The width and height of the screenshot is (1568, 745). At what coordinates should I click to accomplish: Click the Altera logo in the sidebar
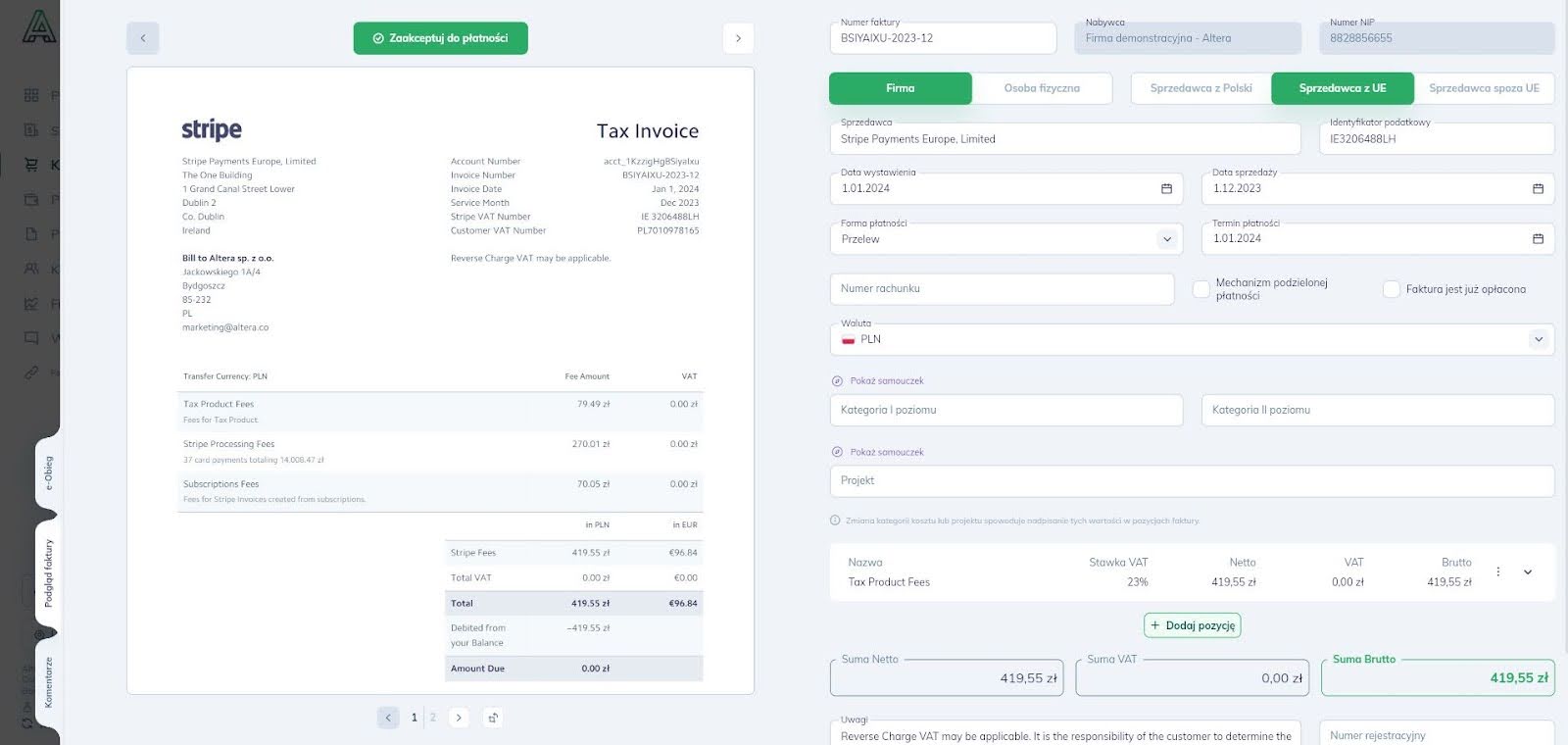click(39, 26)
